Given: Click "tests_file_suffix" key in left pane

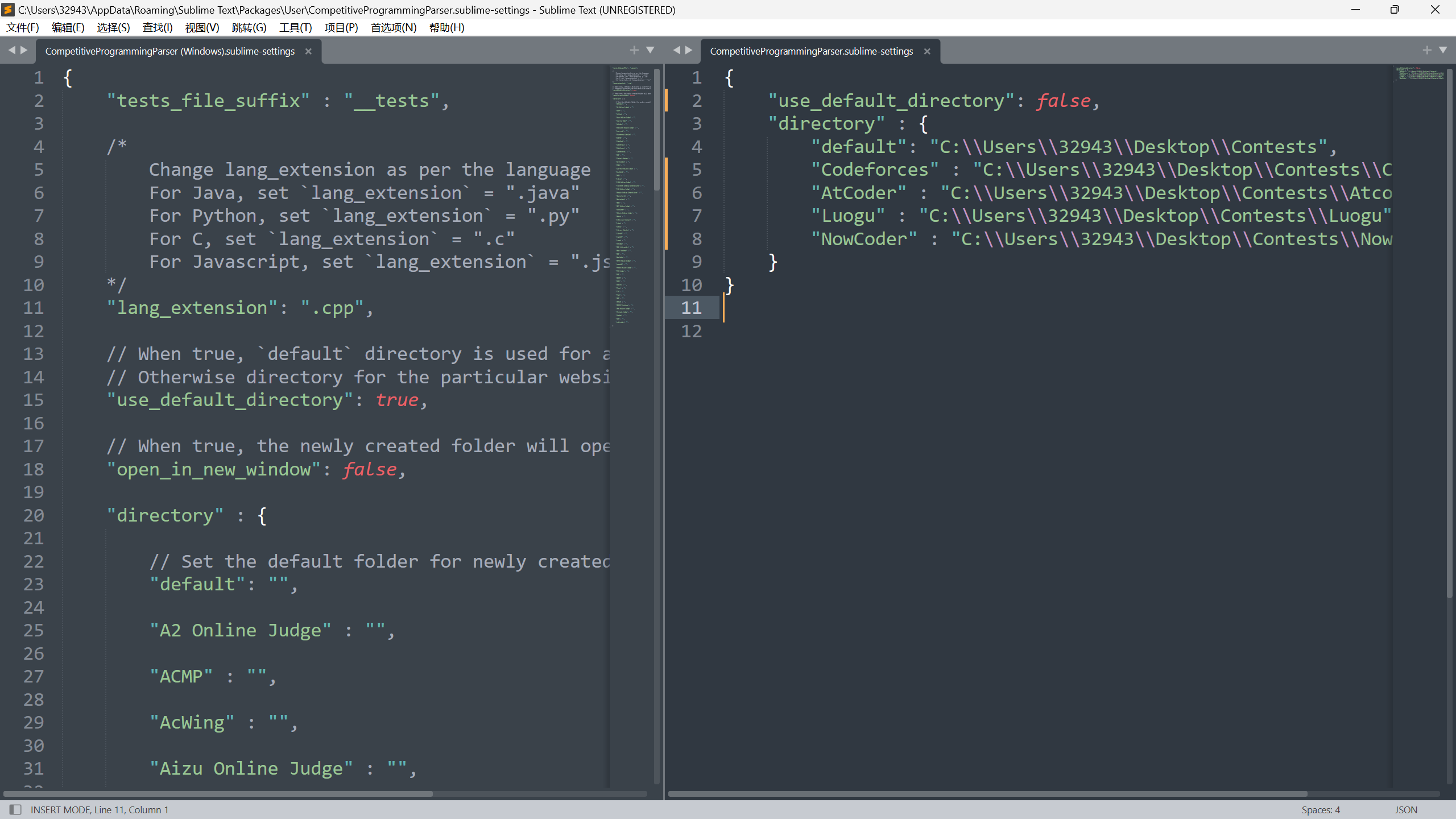Looking at the screenshot, I should 208,101.
